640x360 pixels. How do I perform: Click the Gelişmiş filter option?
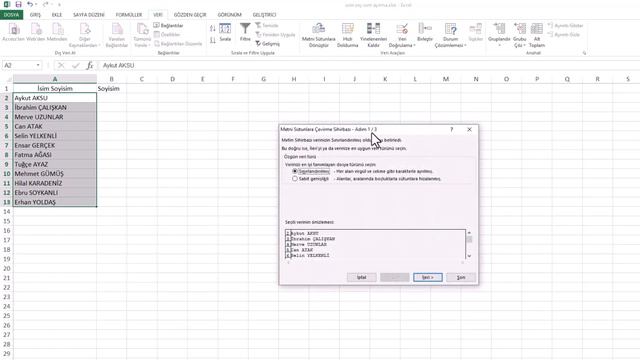268,44
